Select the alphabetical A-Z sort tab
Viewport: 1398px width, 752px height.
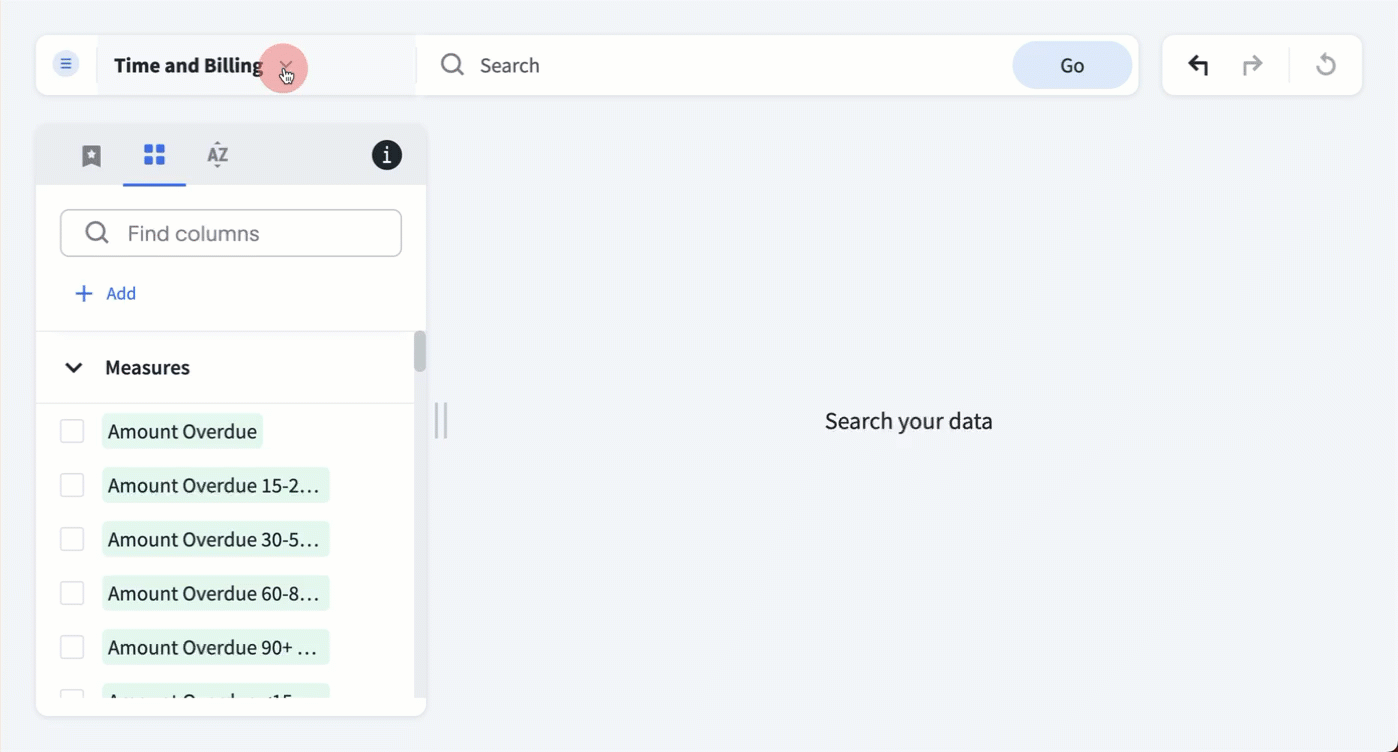click(x=217, y=155)
